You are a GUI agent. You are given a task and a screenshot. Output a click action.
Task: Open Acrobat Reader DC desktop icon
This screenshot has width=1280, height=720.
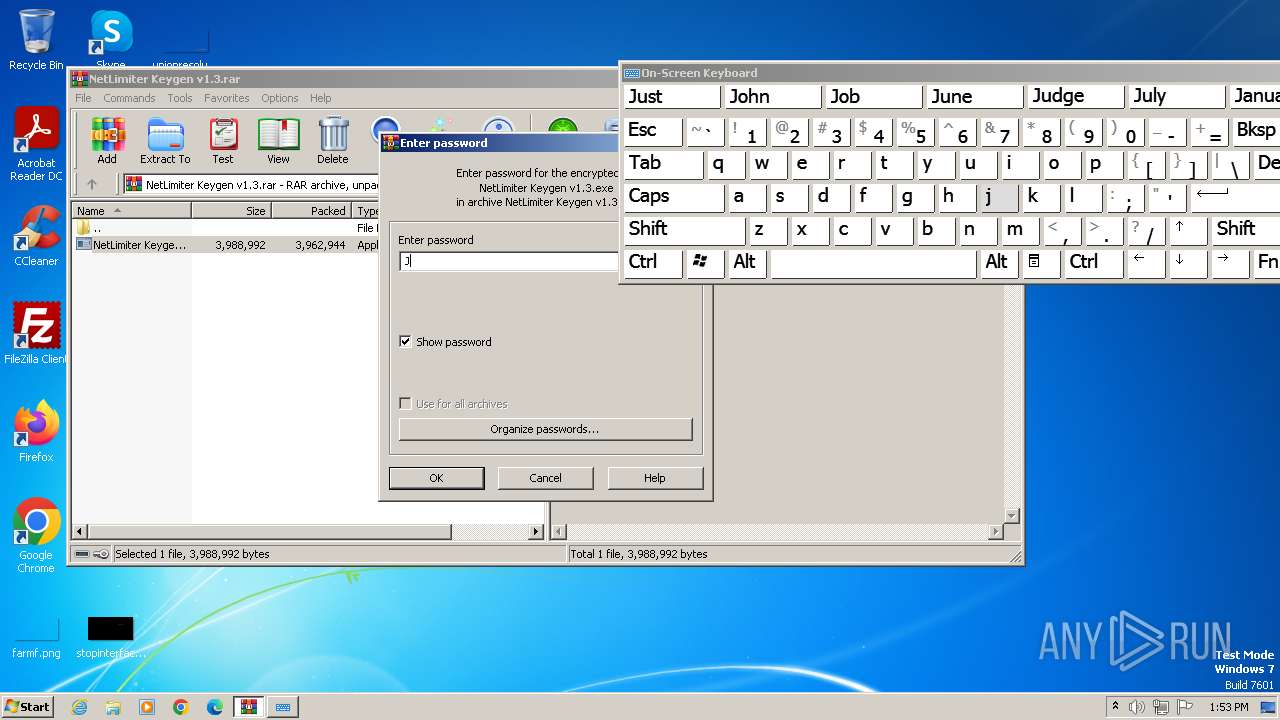click(x=36, y=145)
